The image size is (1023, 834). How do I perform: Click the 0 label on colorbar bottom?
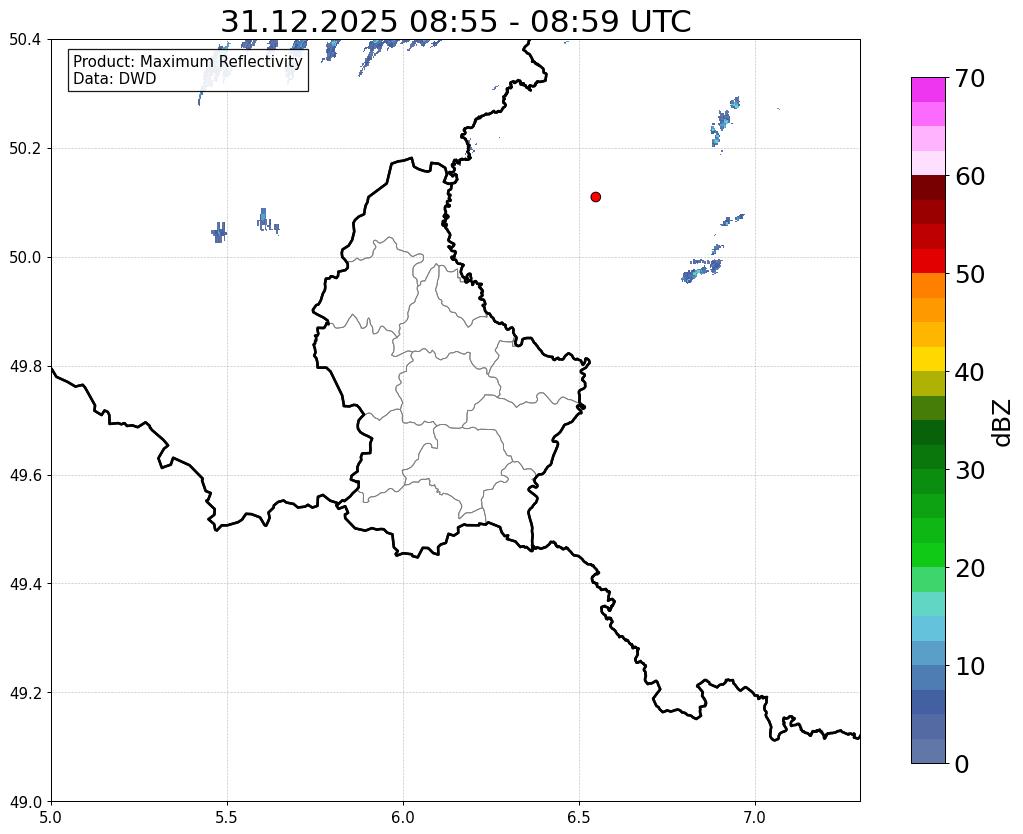tap(962, 764)
